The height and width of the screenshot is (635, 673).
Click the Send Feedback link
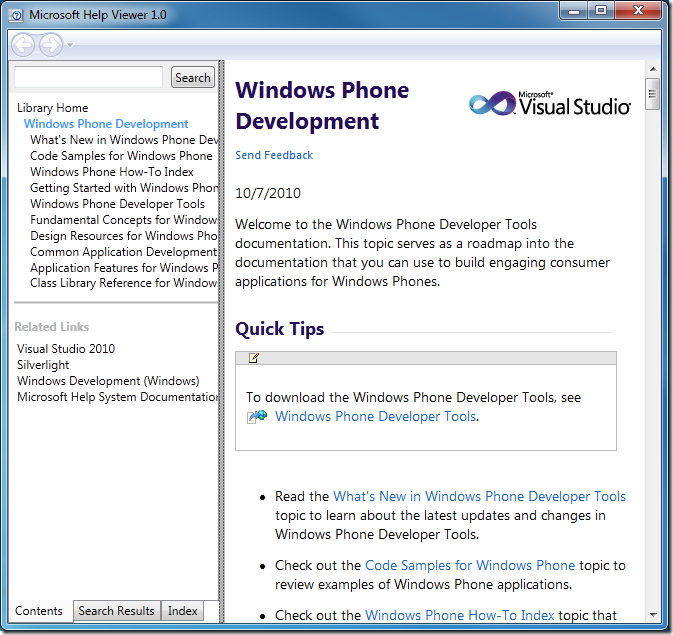click(274, 155)
